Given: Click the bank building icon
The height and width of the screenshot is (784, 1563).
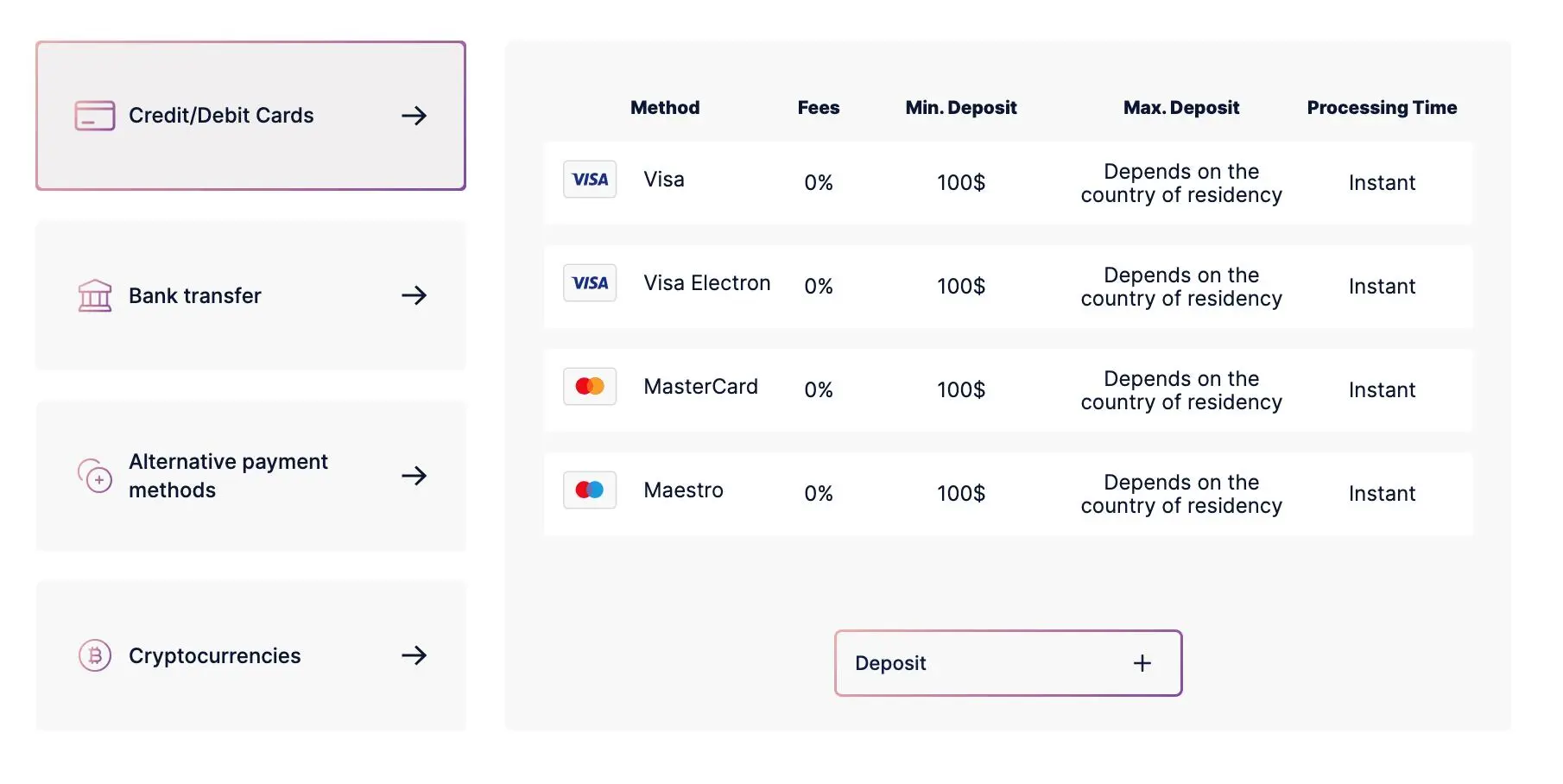Looking at the screenshot, I should (95, 295).
